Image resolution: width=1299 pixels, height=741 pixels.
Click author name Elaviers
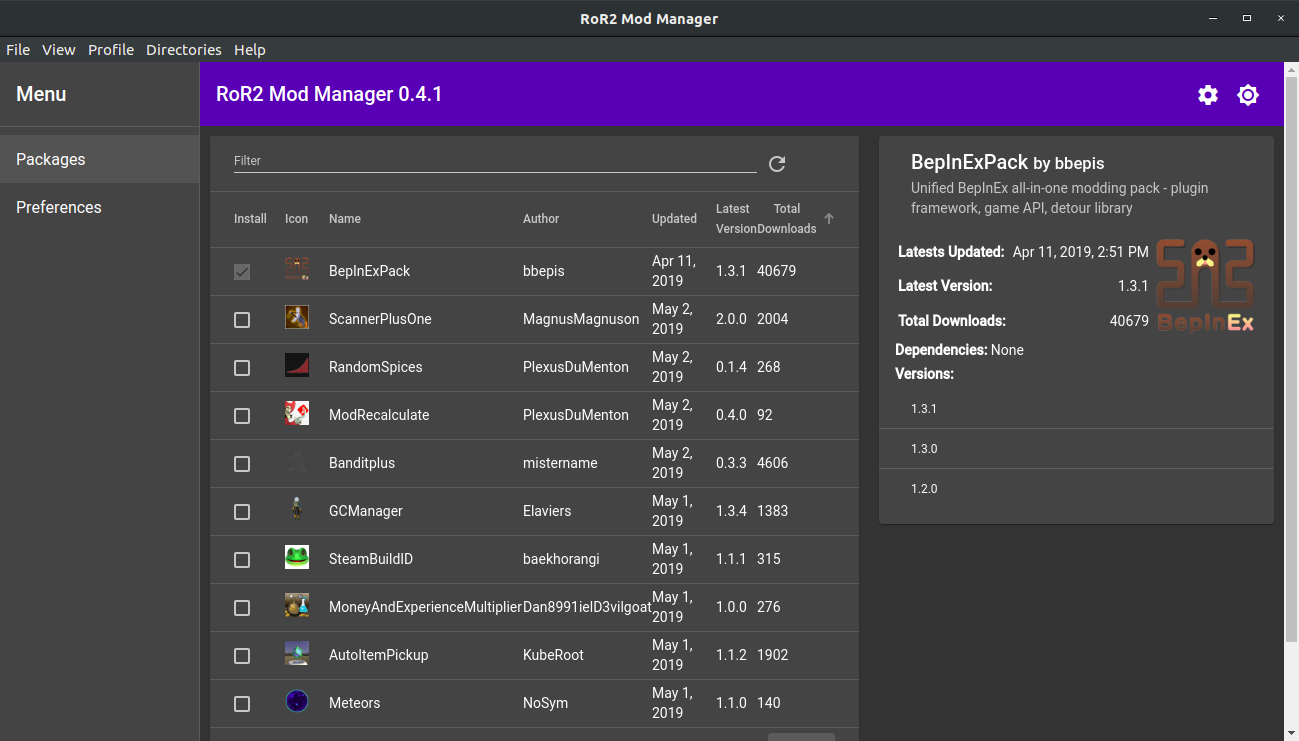pos(547,511)
